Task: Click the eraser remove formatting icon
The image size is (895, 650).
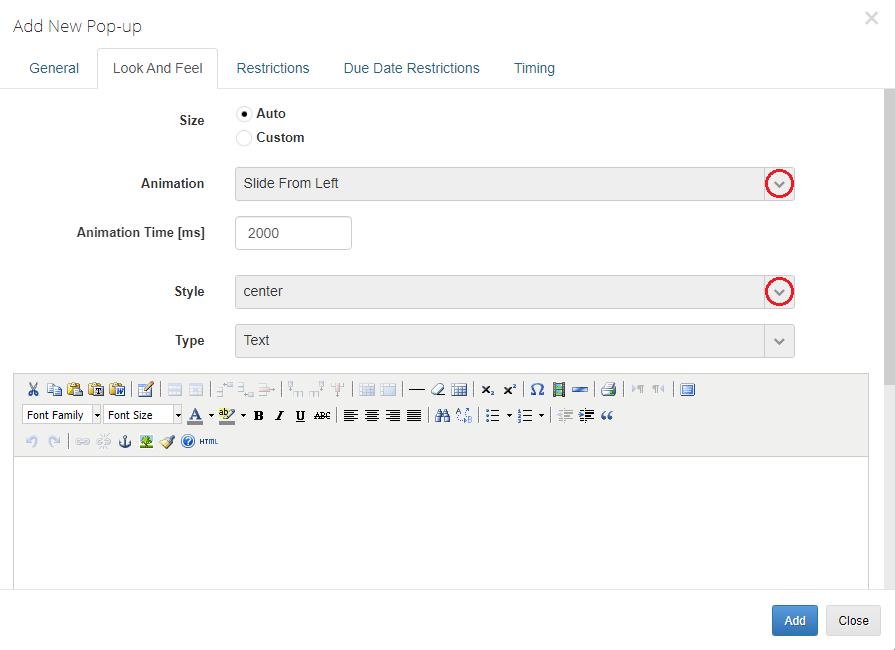Action: pyautogui.click(x=438, y=390)
